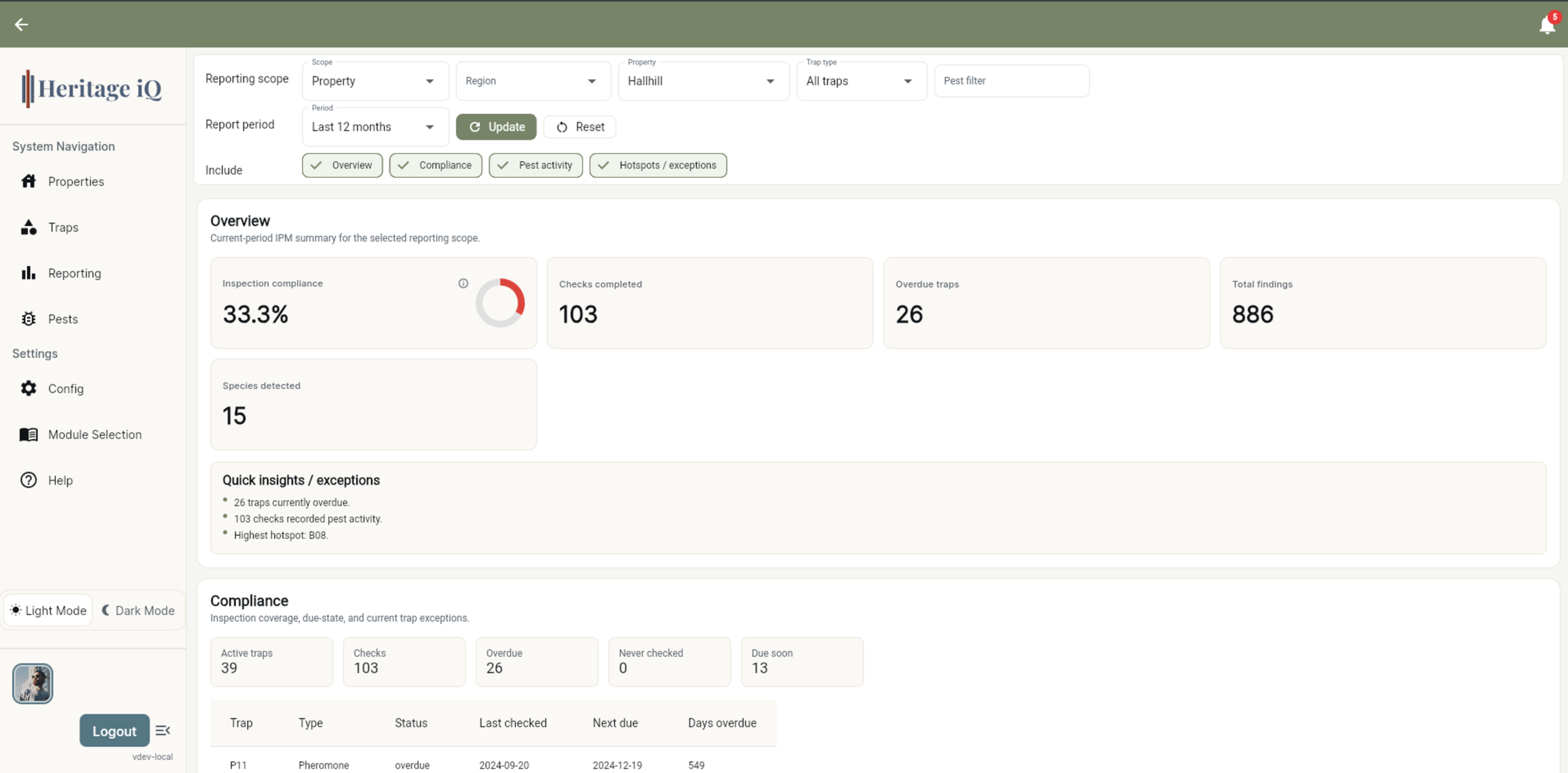Click the Pests bug icon
The height and width of the screenshot is (773, 1568).
click(x=28, y=319)
